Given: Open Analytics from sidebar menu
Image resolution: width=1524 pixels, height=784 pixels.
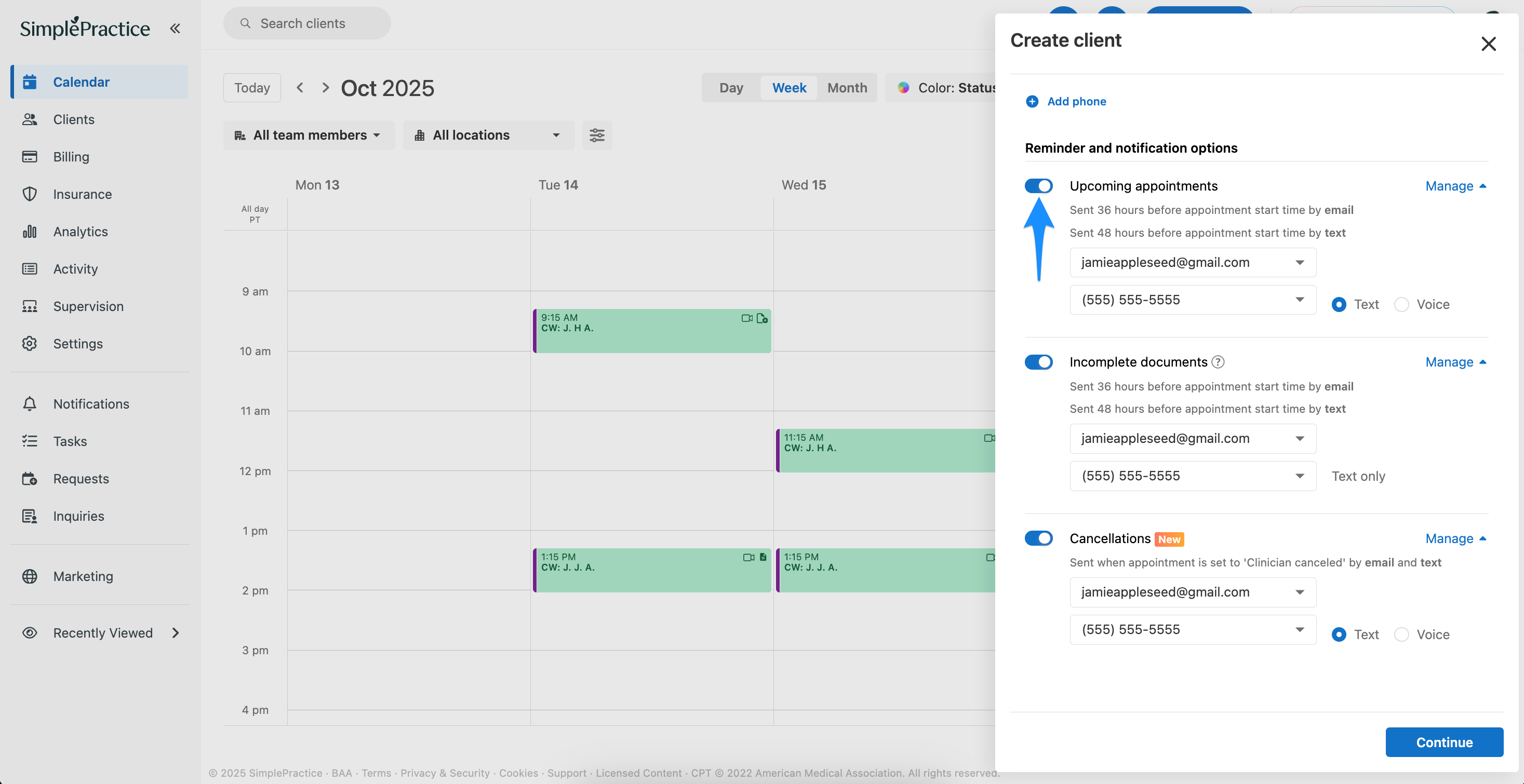Looking at the screenshot, I should point(99,231).
